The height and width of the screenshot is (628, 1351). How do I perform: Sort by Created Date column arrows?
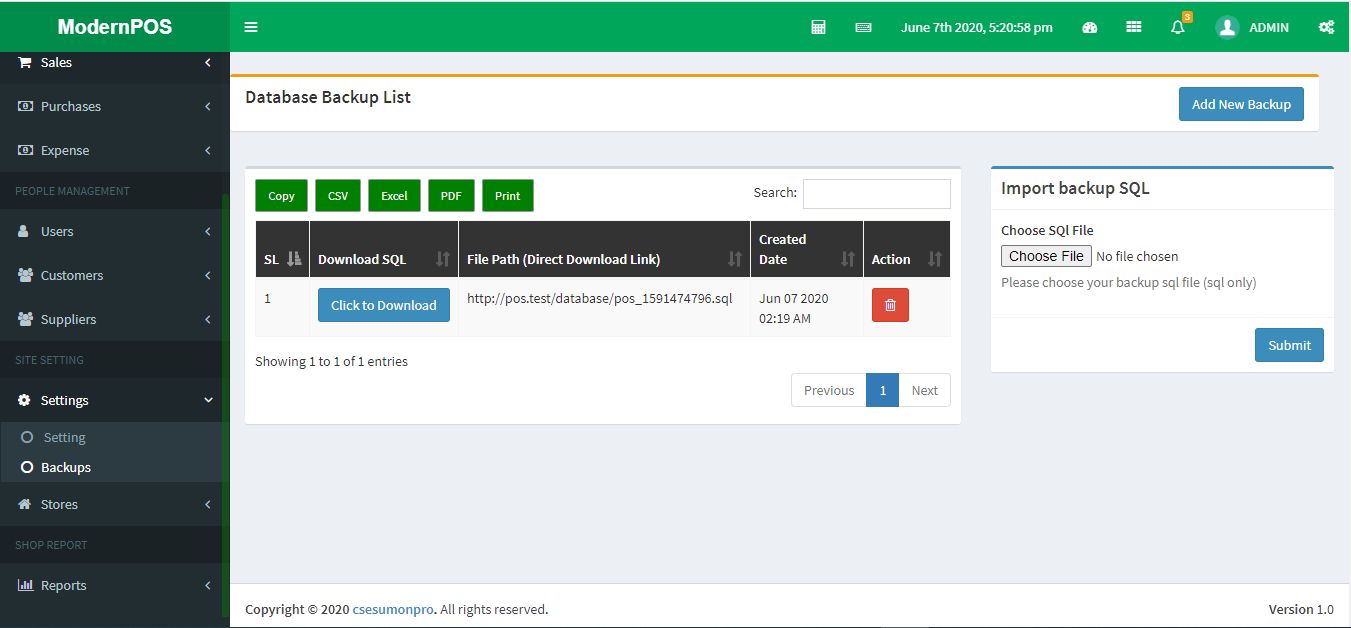point(848,259)
